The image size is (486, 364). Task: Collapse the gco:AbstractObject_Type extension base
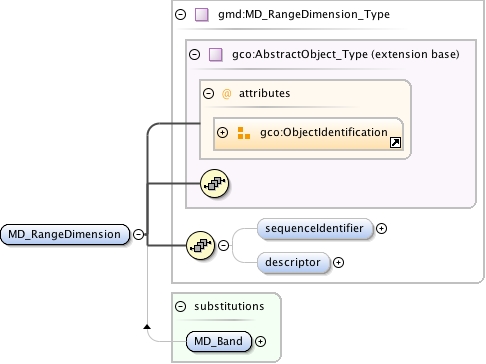194,54
